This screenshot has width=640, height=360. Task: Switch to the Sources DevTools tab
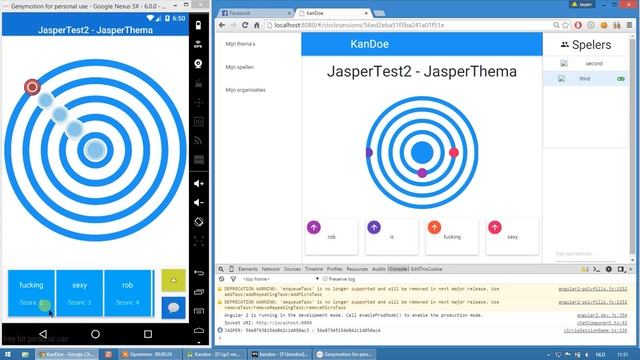point(292,269)
